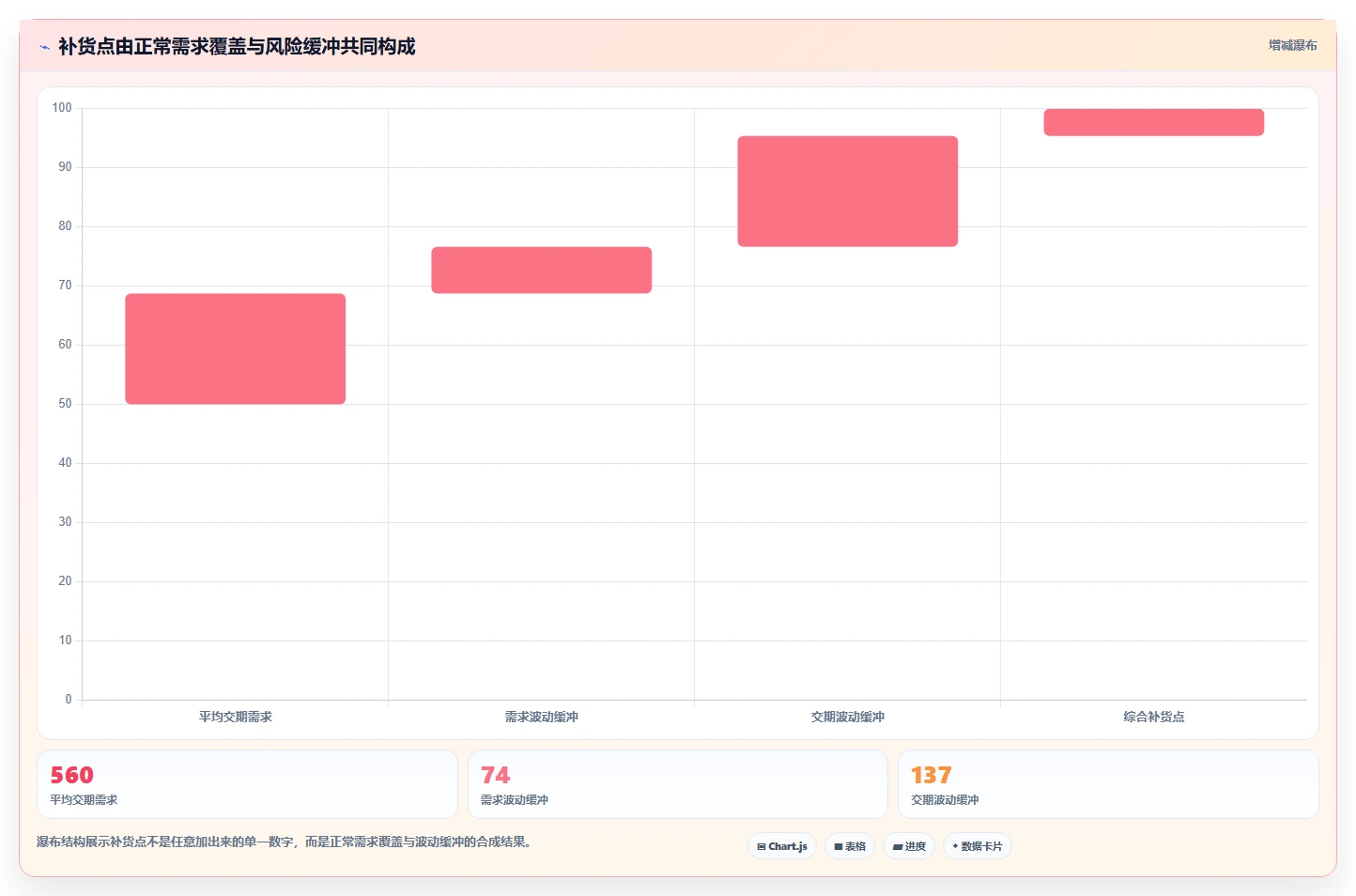1356x896 pixels.
Task: Click the 平均交期需求 waterfall bar
Action: coord(236,348)
